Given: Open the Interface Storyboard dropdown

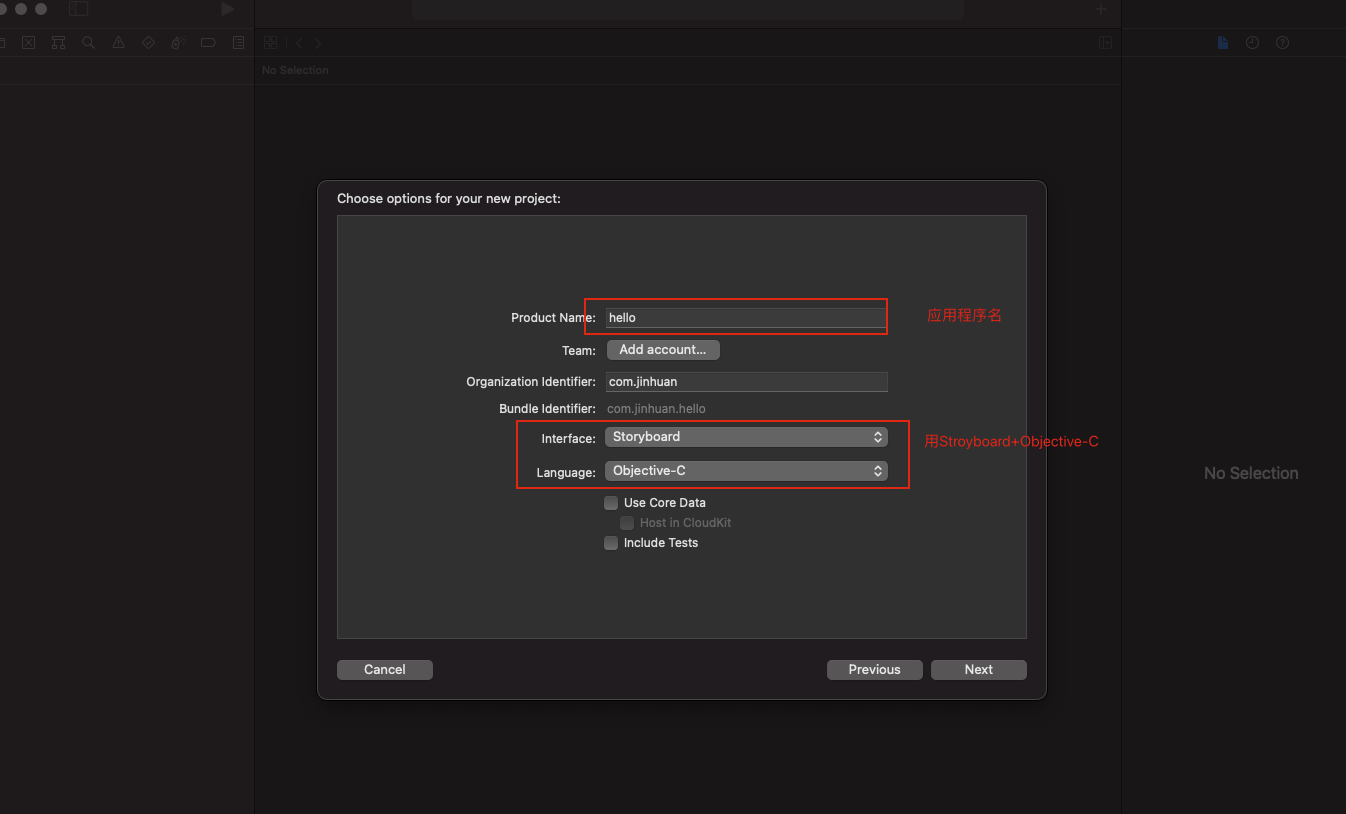Looking at the screenshot, I should coord(746,437).
